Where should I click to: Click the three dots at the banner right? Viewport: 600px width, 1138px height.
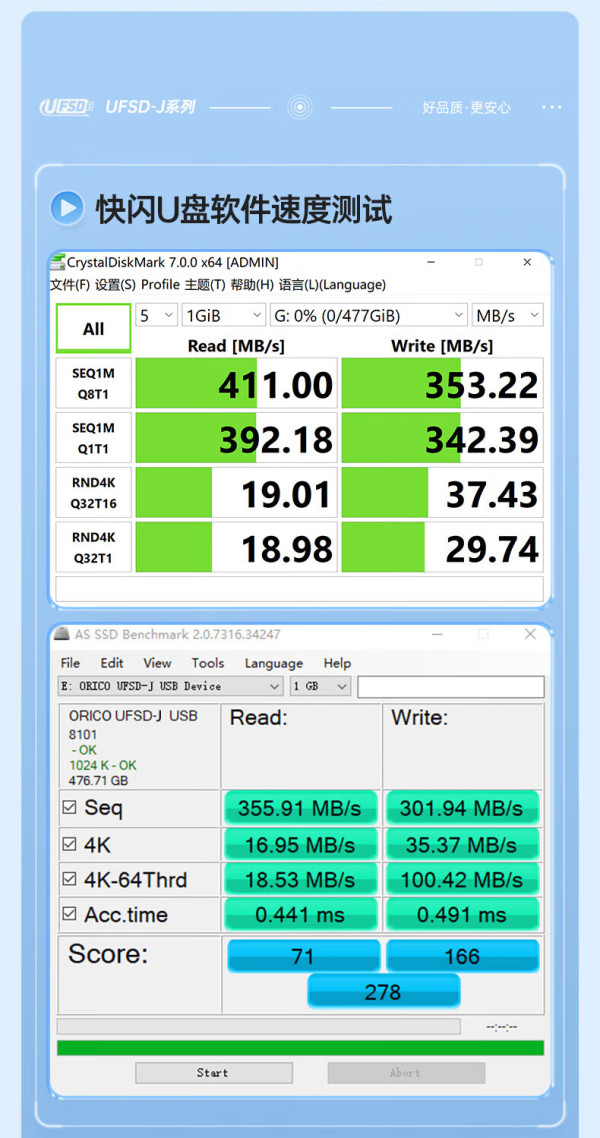click(x=551, y=107)
